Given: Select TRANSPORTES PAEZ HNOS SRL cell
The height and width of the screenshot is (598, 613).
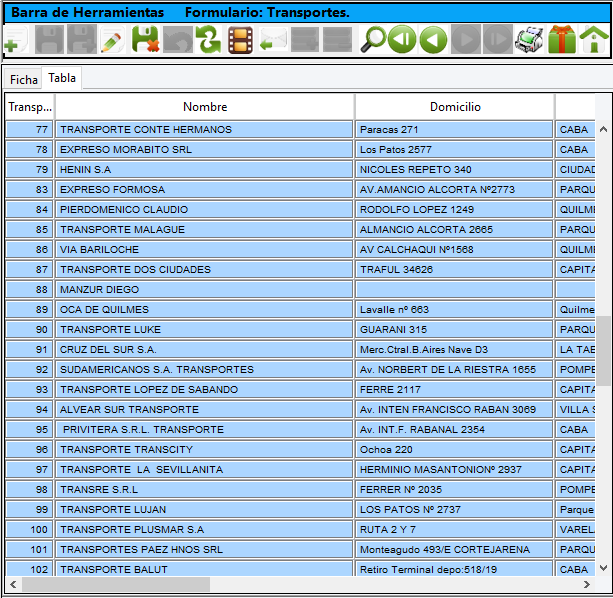Looking at the screenshot, I should 204,549.
